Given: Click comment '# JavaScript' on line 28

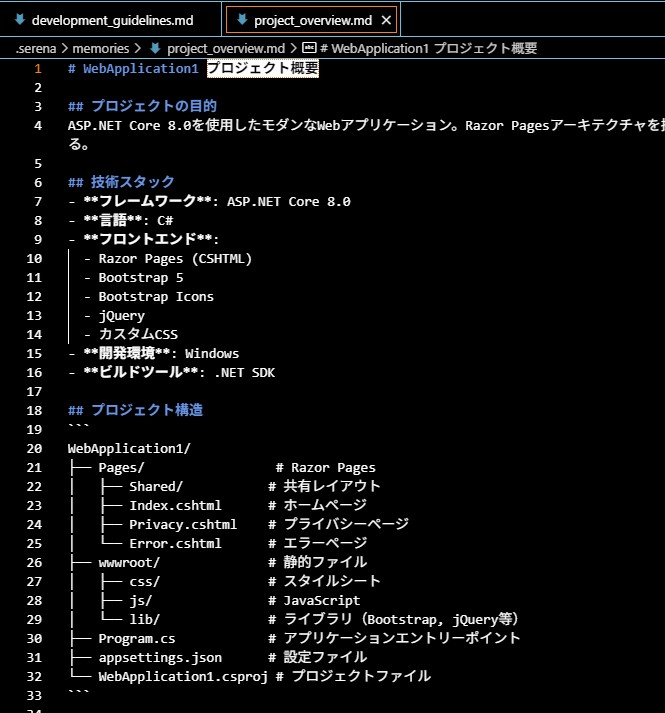Looking at the screenshot, I should 314,601.
